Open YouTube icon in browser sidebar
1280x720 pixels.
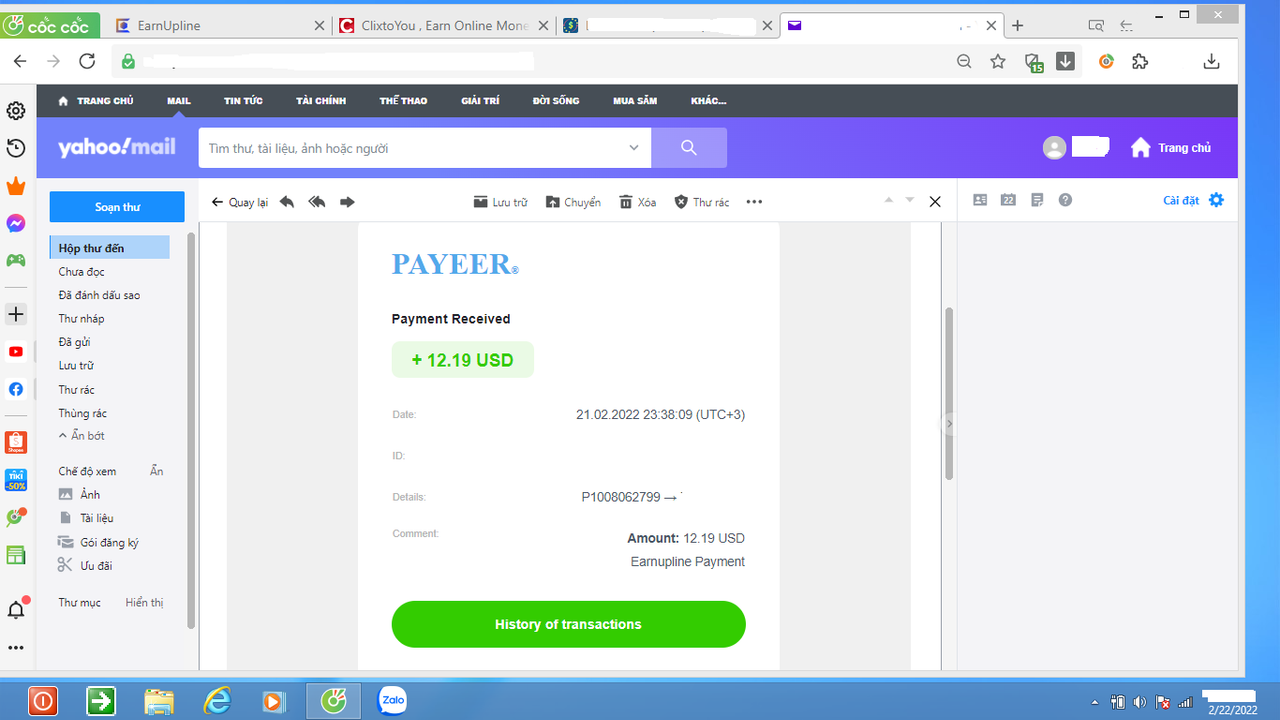pos(16,352)
